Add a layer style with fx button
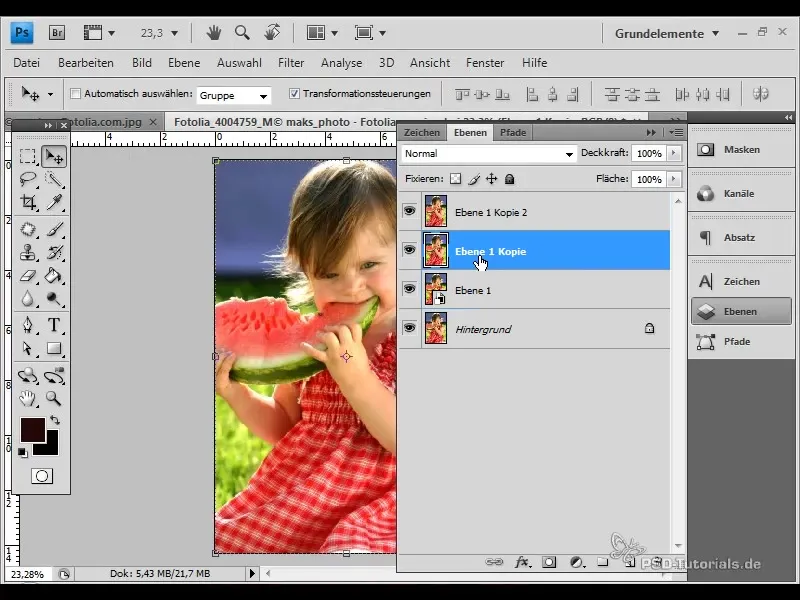 pyautogui.click(x=522, y=562)
